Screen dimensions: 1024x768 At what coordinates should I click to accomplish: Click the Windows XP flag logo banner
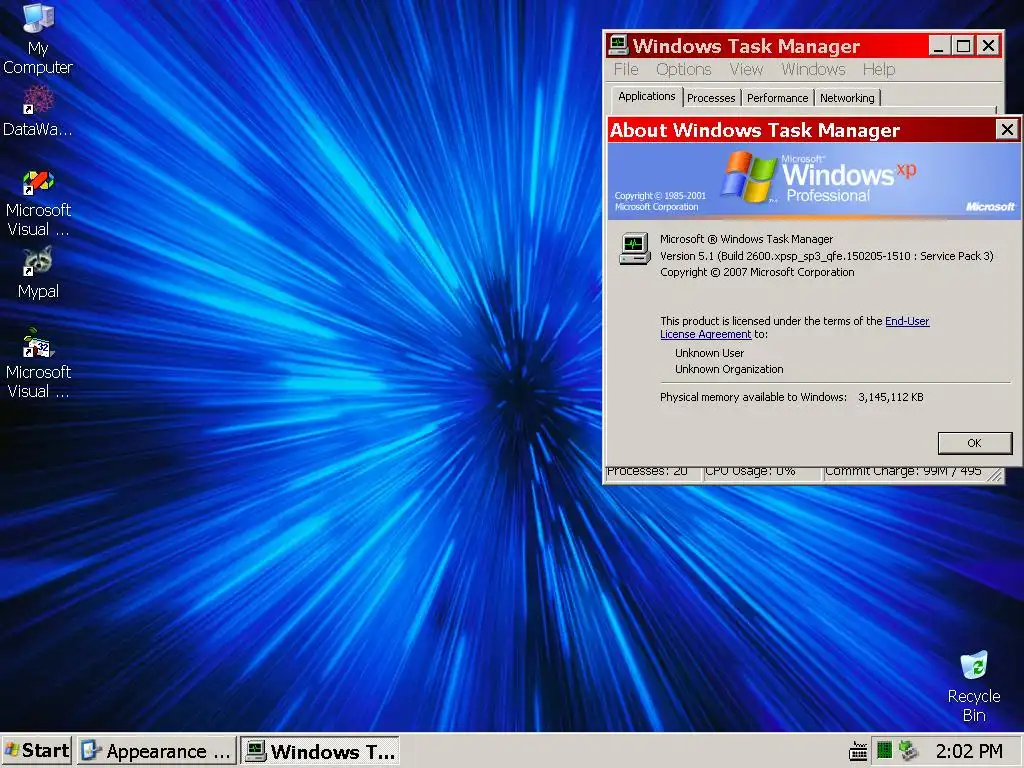(814, 180)
